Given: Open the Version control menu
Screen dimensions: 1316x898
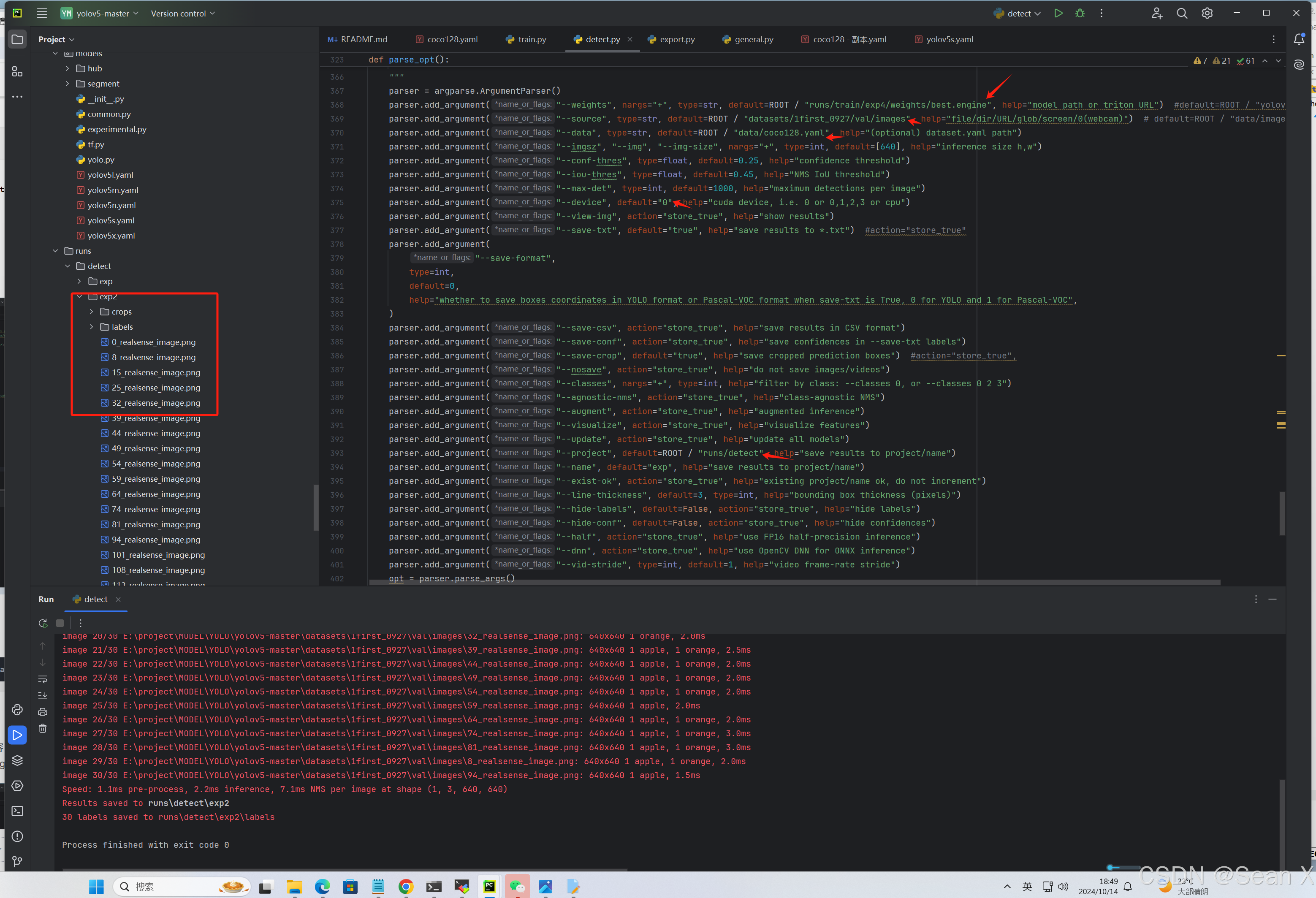Looking at the screenshot, I should 182,13.
